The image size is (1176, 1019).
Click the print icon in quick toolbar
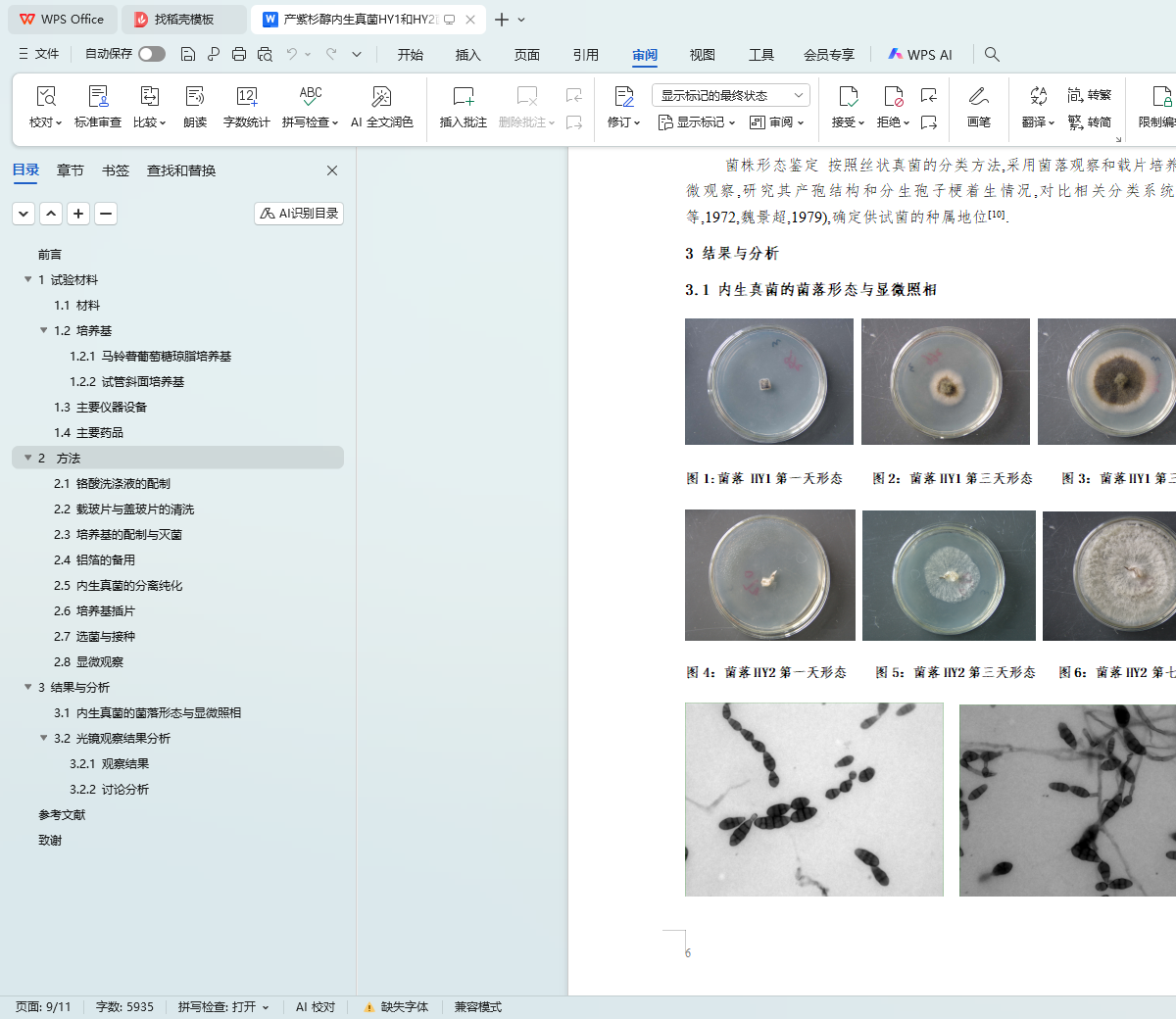pyautogui.click(x=239, y=54)
